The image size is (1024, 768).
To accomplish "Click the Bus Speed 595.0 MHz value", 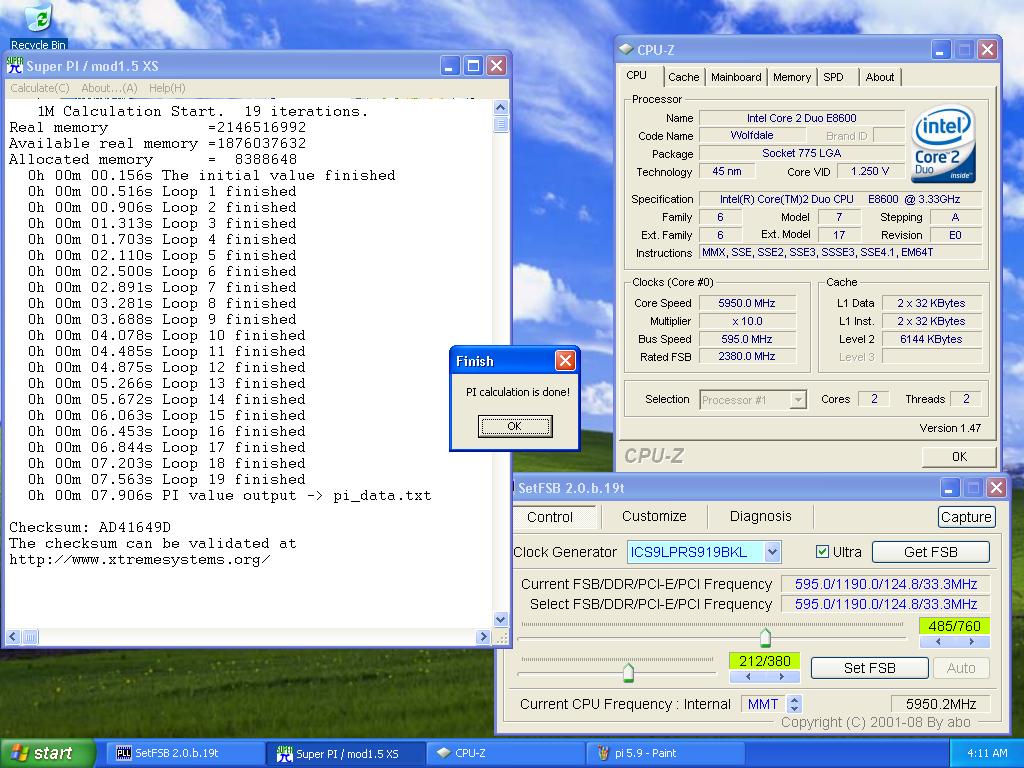I will 747,339.
